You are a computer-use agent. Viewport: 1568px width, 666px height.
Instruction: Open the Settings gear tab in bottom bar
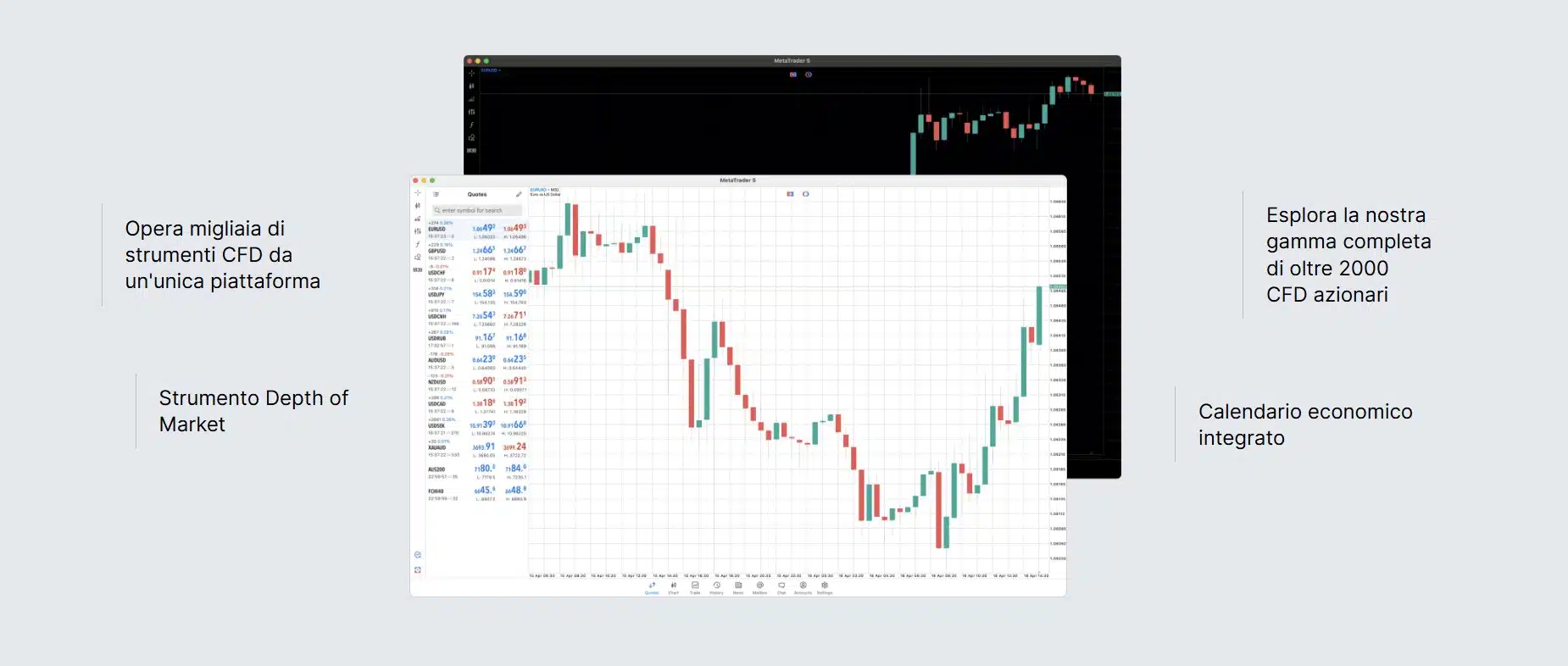point(825,588)
